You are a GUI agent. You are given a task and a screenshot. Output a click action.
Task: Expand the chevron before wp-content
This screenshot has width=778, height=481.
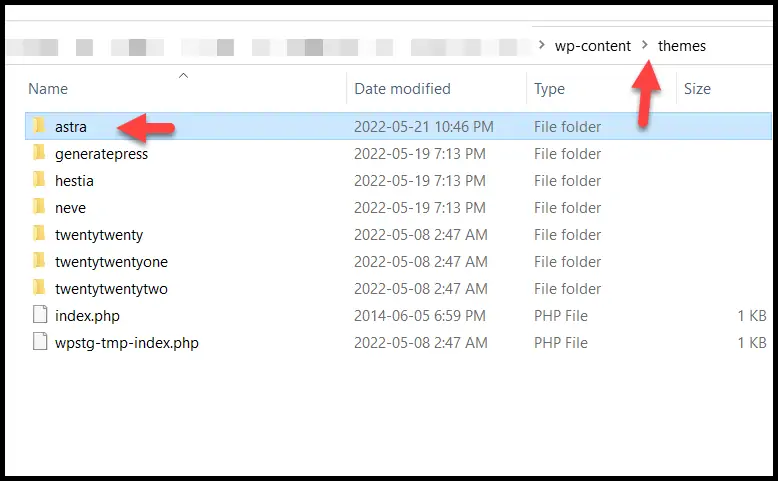[x=542, y=46]
